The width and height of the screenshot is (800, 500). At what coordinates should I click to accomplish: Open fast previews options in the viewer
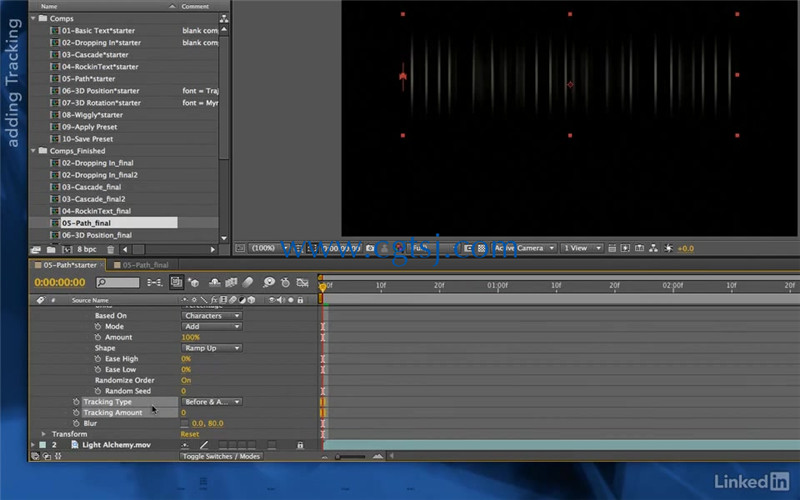point(625,248)
